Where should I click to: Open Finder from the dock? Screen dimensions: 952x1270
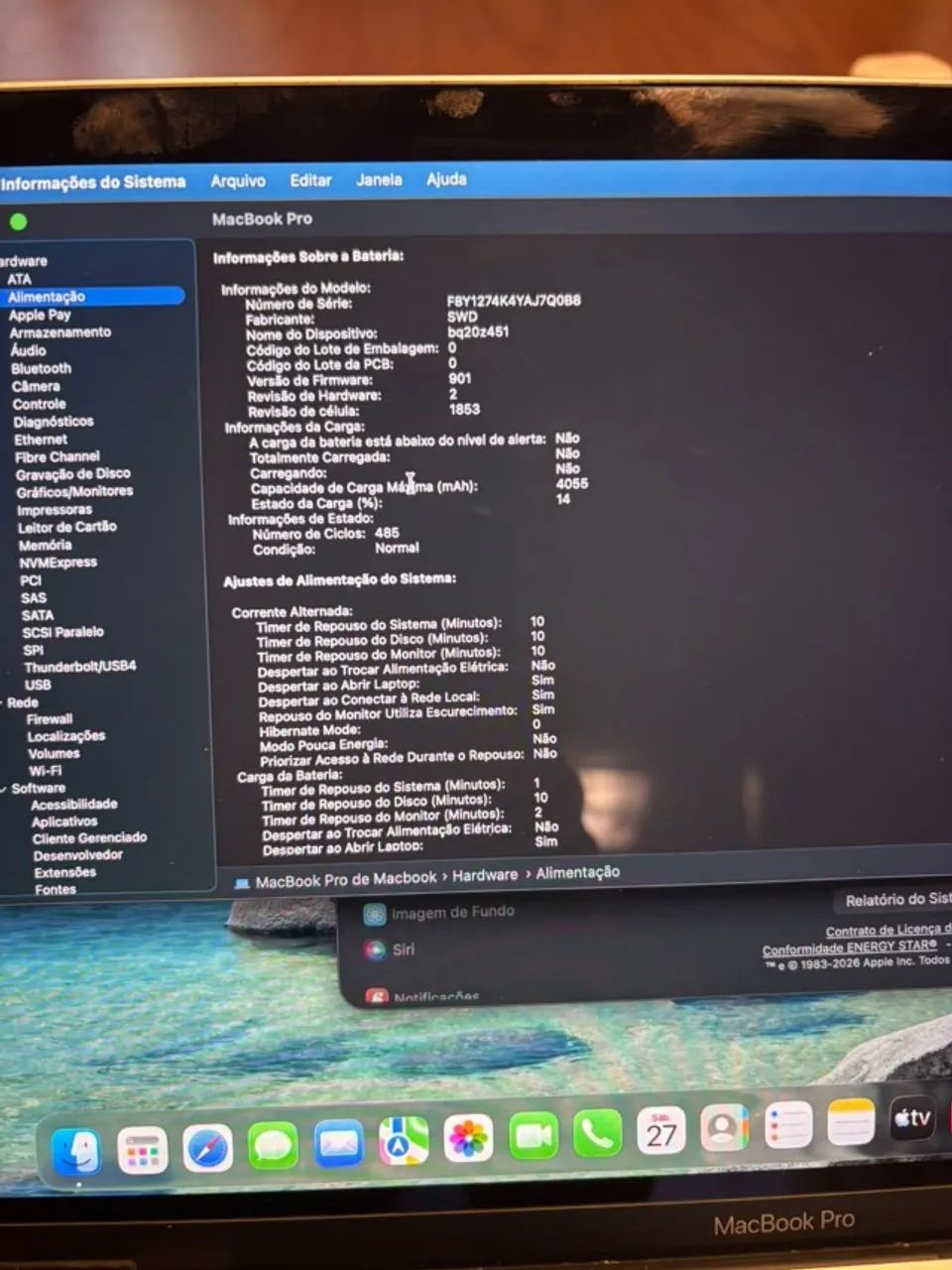click(x=76, y=1151)
